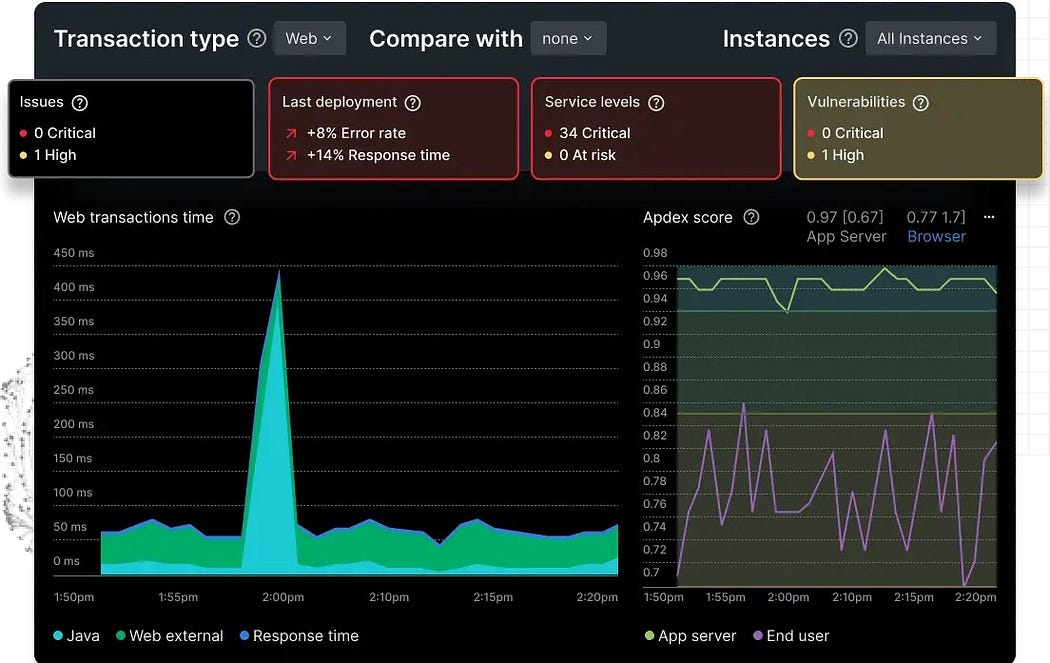Open the Transaction type Web dropdown

310,39
